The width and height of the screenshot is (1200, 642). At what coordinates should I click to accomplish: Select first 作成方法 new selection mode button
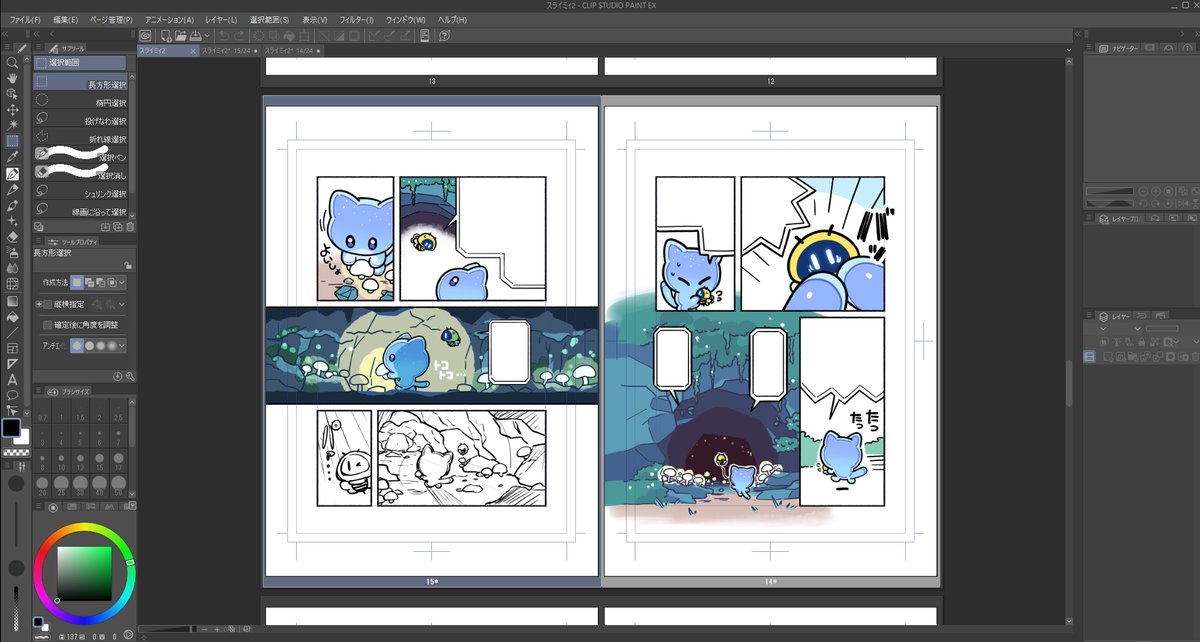pyautogui.click(x=78, y=282)
